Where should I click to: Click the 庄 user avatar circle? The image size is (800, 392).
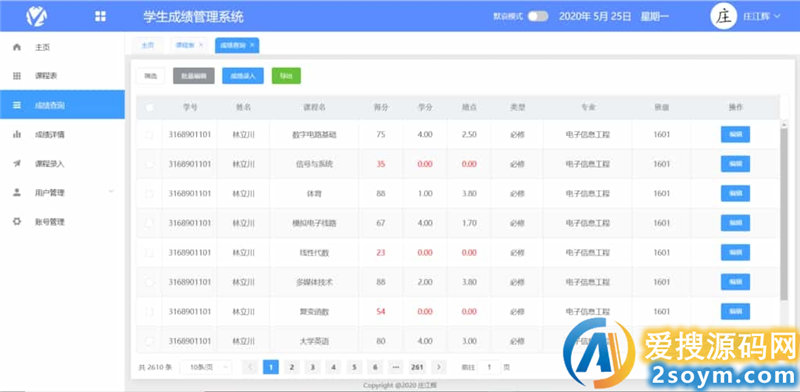pyautogui.click(x=723, y=16)
